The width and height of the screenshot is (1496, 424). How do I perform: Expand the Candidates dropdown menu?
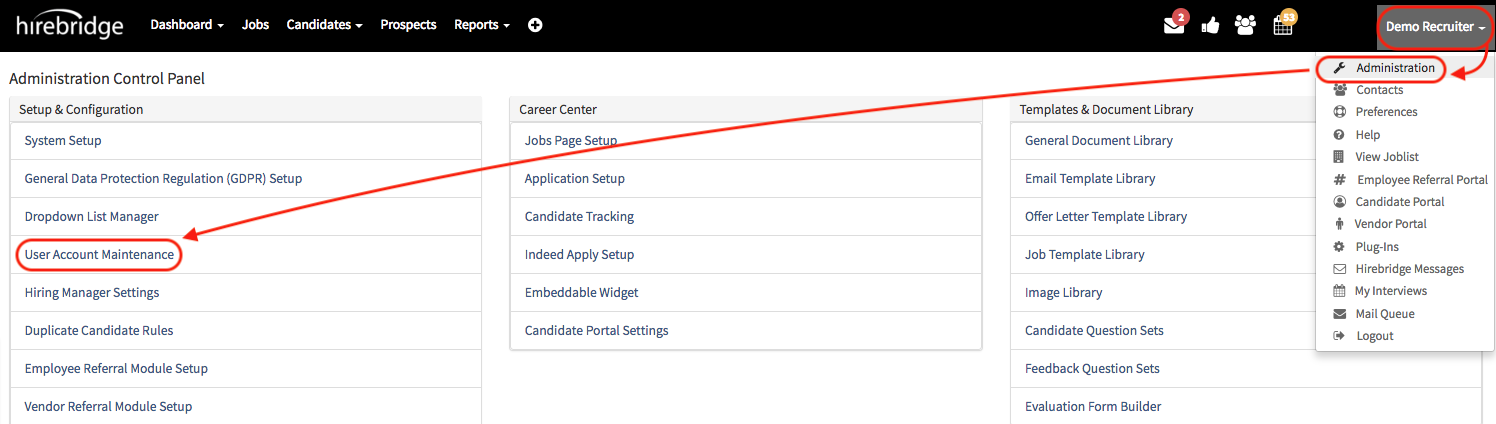click(x=324, y=25)
